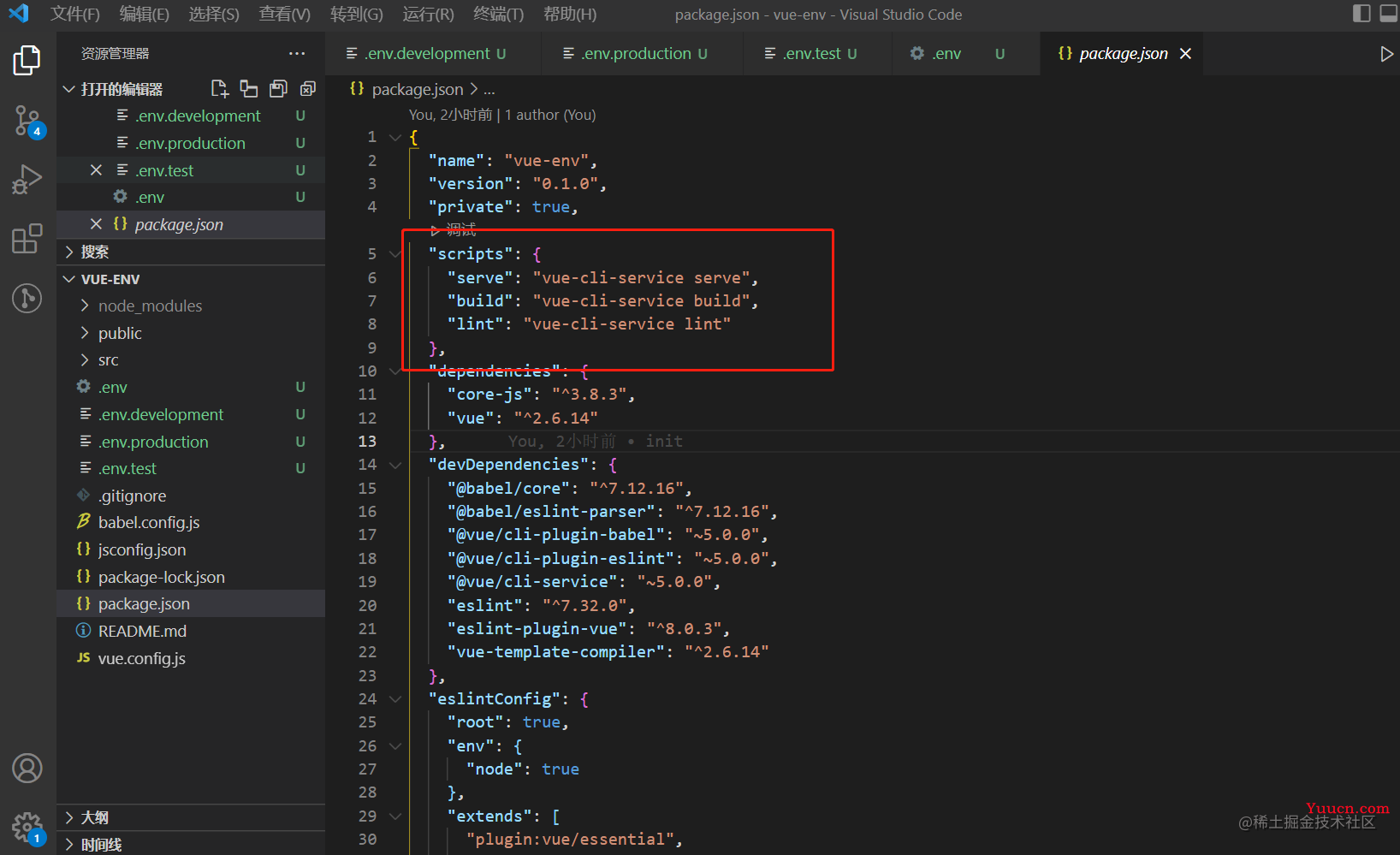Screen dimensions: 1400x855
Task: Toggle vertical/horizontal editor layout icon
Action: coord(249,88)
